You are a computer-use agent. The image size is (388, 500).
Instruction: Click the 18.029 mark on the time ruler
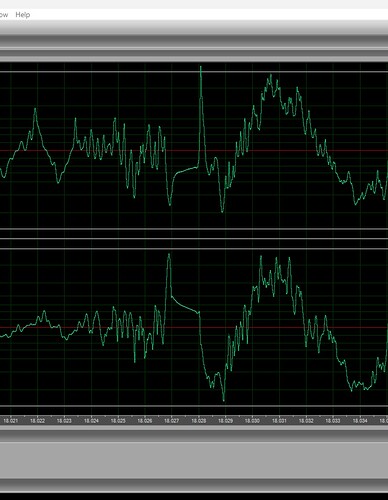[x=225, y=421]
